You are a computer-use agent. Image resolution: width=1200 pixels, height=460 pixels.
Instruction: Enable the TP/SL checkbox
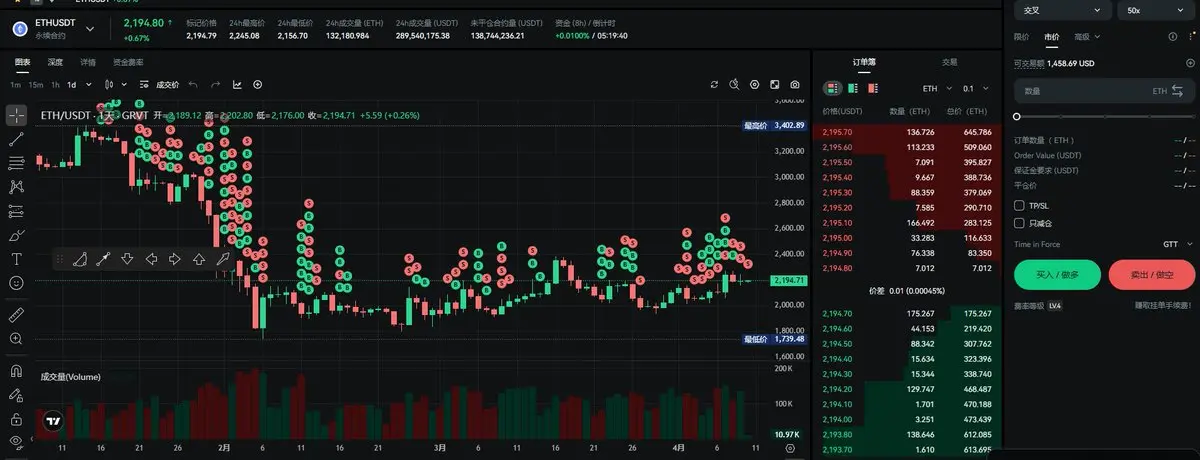pos(1019,205)
